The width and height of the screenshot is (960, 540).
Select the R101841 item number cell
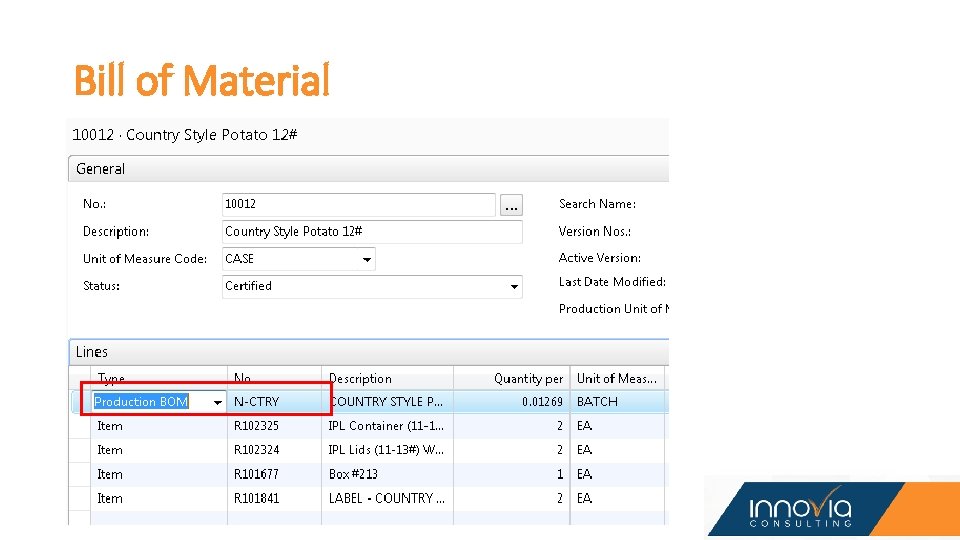pyautogui.click(x=274, y=498)
